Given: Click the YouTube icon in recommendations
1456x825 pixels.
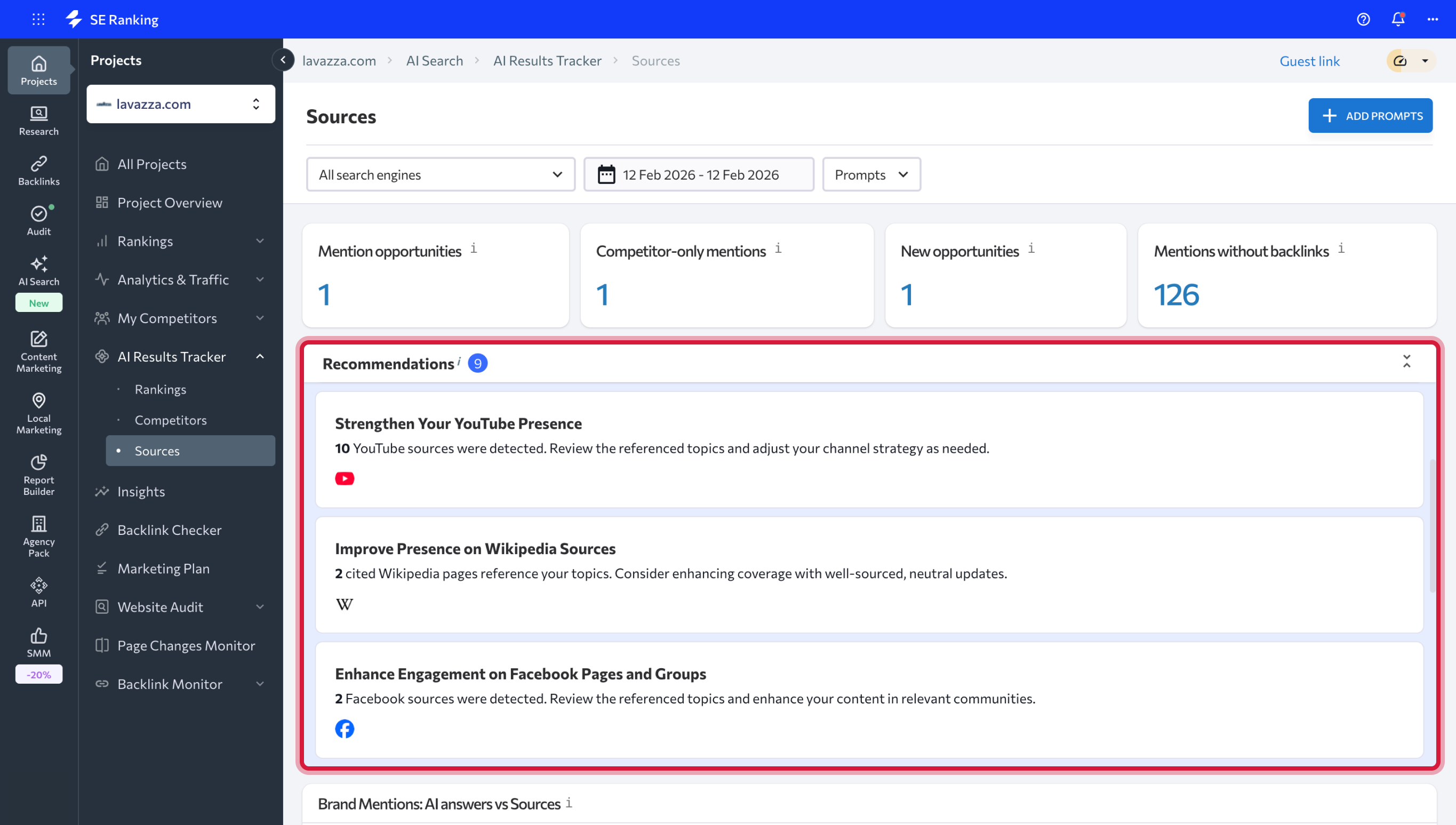Looking at the screenshot, I should [x=345, y=479].
